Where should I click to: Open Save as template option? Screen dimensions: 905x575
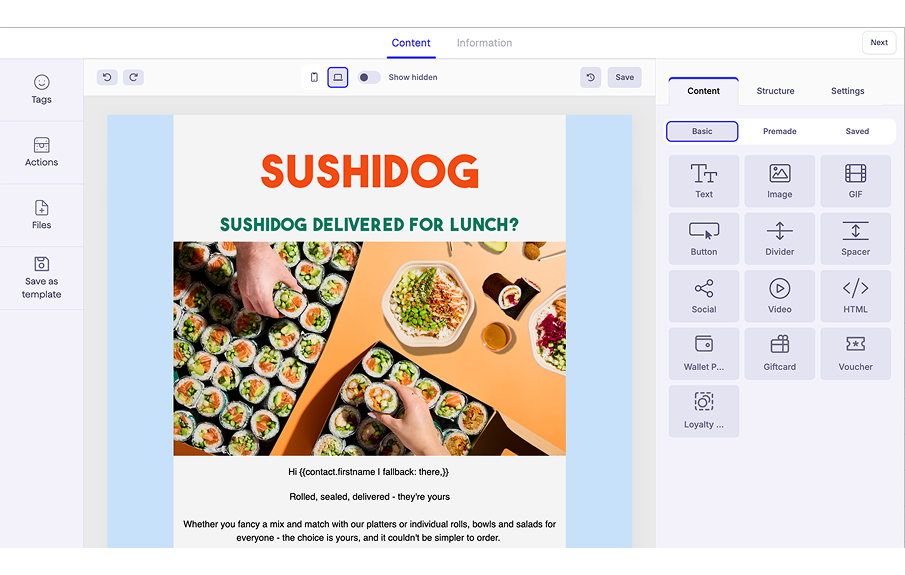(41, 277)
